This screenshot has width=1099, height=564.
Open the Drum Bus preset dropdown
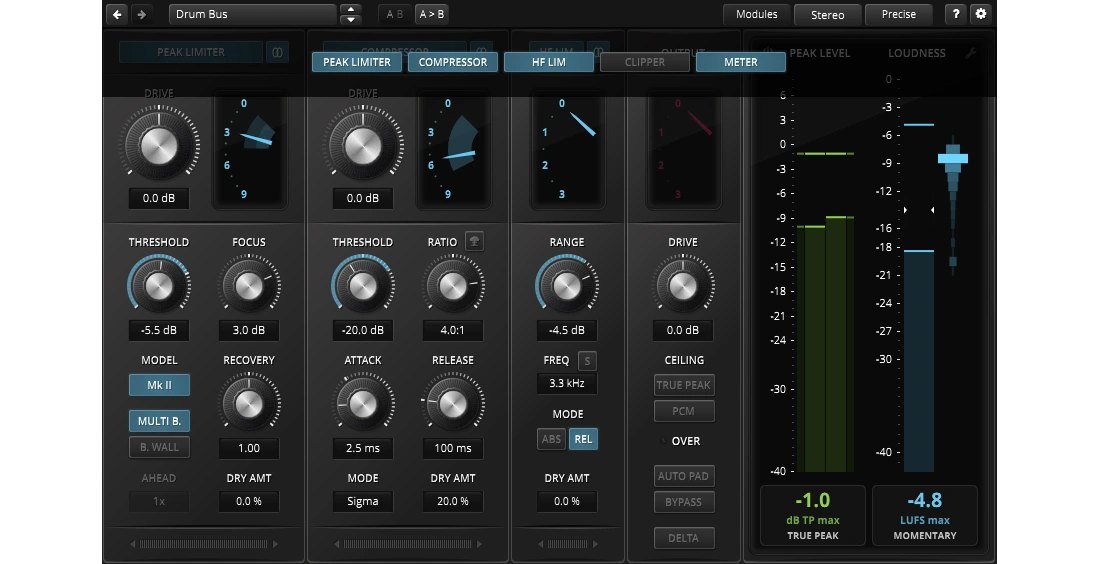252,14
